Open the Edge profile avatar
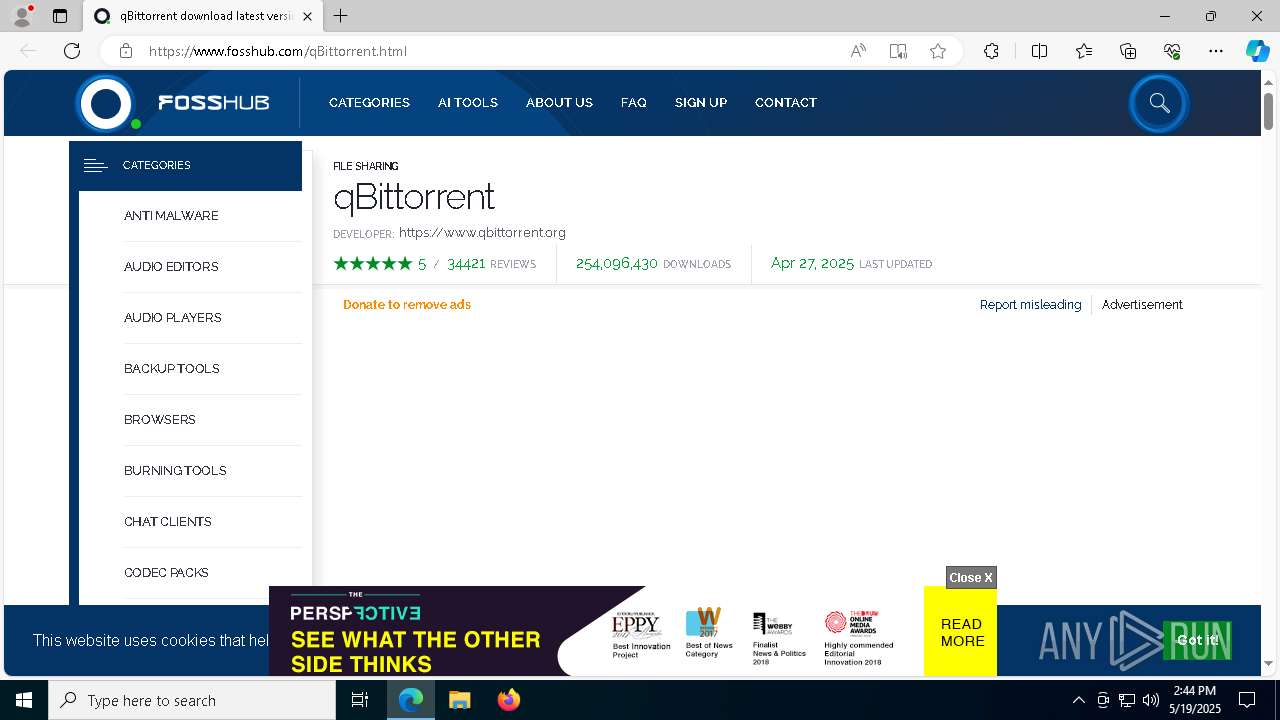The height and width of the screenshot is (720, 1280). [22, 16]
